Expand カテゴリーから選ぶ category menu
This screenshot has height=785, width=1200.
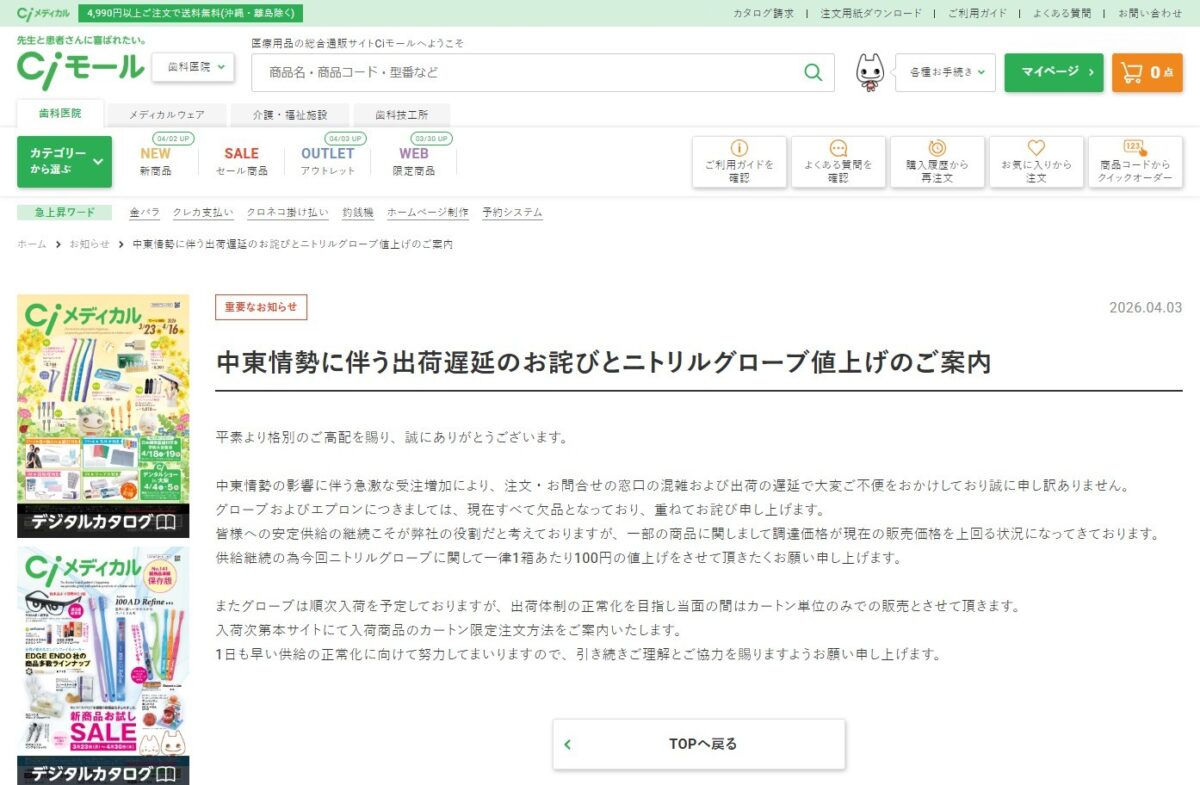coord(64,162)
